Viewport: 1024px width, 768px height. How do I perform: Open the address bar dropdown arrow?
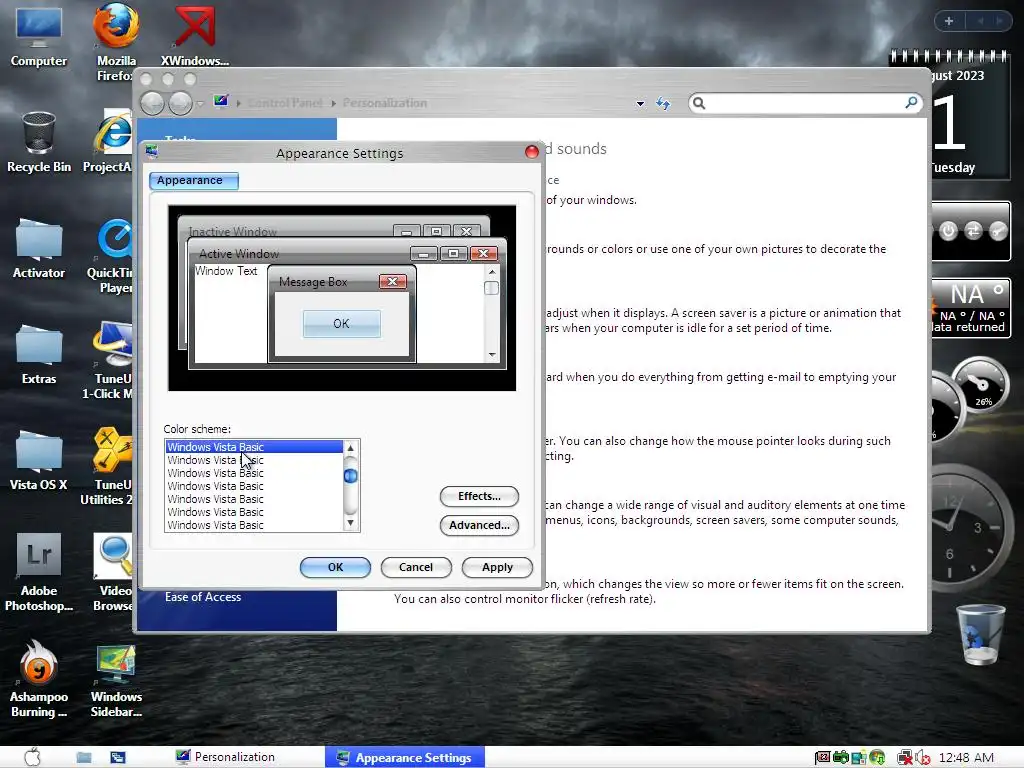pos(640,103)
